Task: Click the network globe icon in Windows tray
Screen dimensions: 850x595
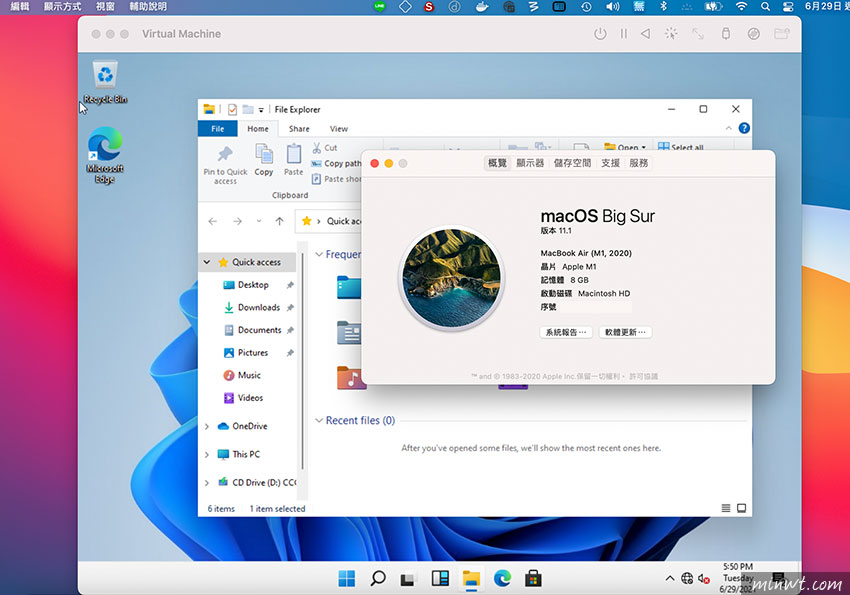Action: pos(687,579)
